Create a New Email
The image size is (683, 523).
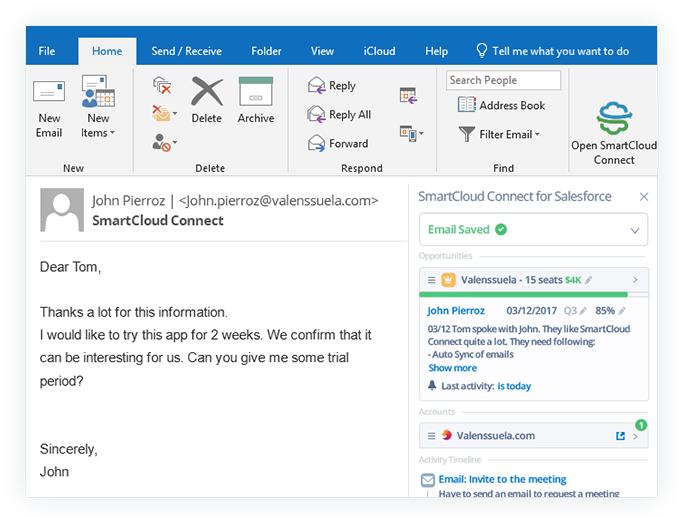49,109
